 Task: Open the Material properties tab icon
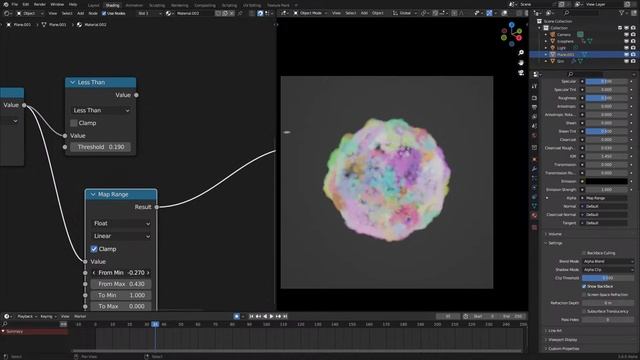click(534, 215)
